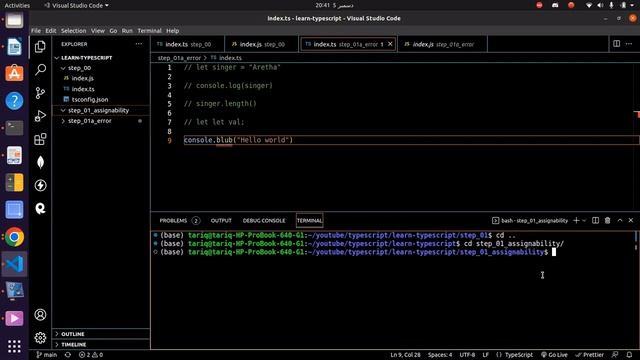640x360 pixels.
Task: Maximize the panel size chevron
Action: 620,220
